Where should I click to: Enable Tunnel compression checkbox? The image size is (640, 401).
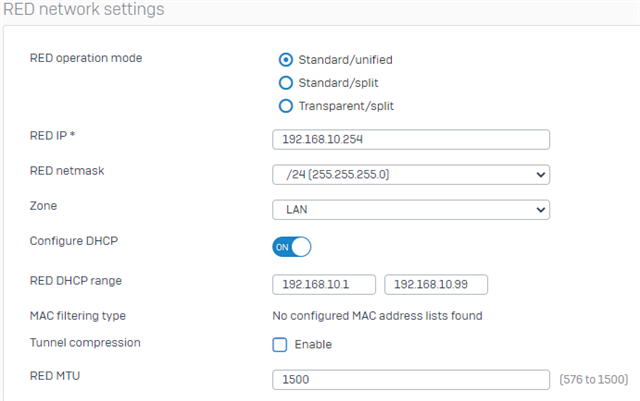280,345
